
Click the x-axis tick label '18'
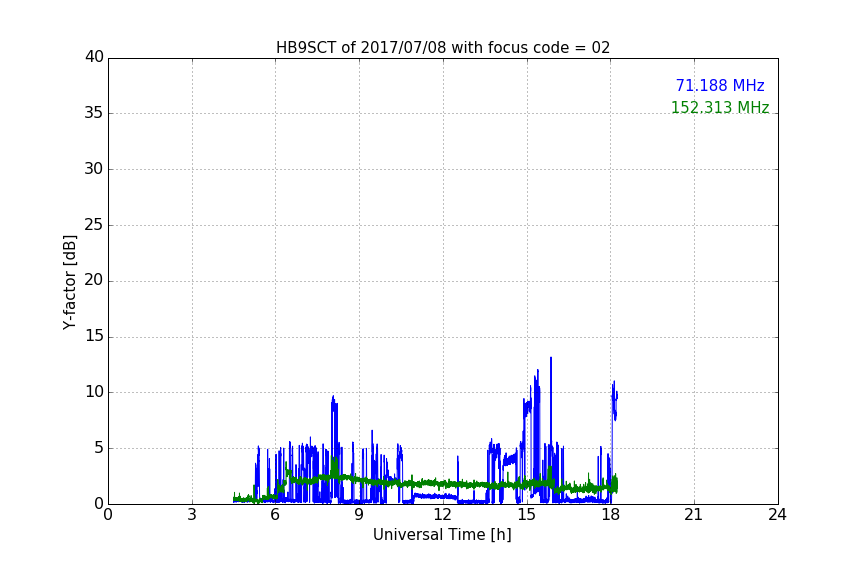pyautogui.click(x=611, y=515)
